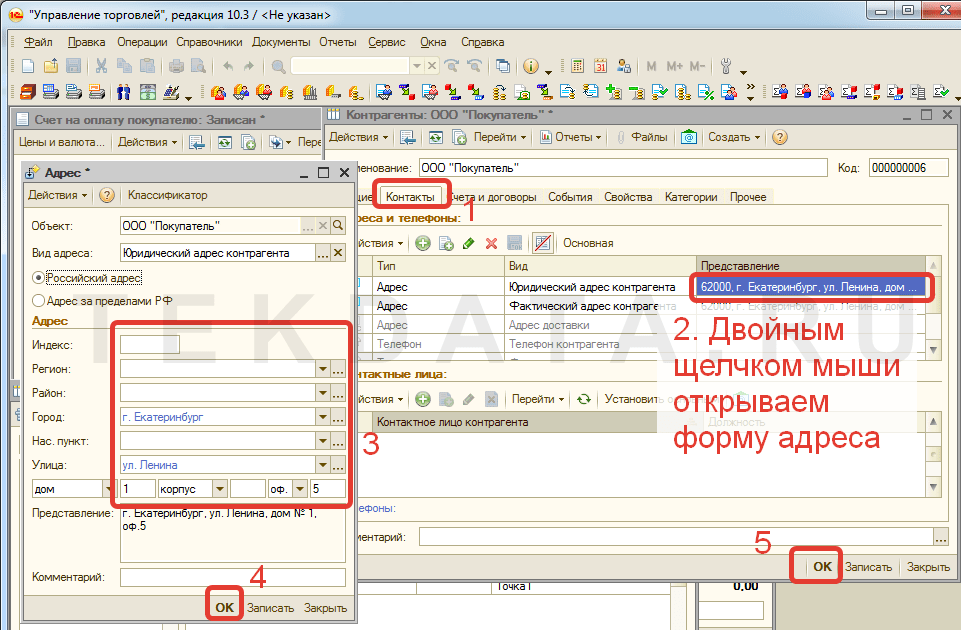Open the Справочники menu

pos(209,42)
